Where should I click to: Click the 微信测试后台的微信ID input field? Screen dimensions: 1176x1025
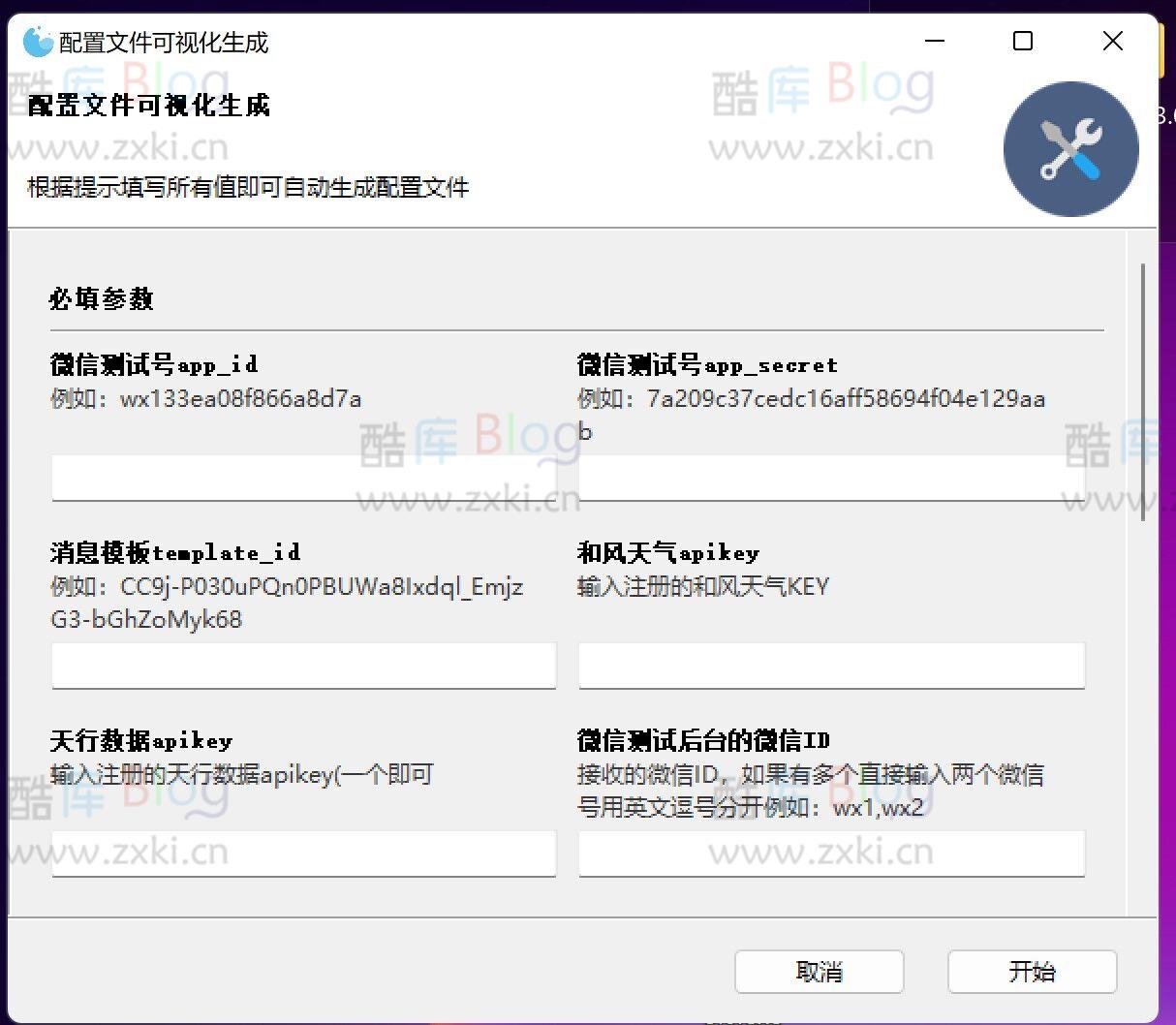[x=831, y=853]
